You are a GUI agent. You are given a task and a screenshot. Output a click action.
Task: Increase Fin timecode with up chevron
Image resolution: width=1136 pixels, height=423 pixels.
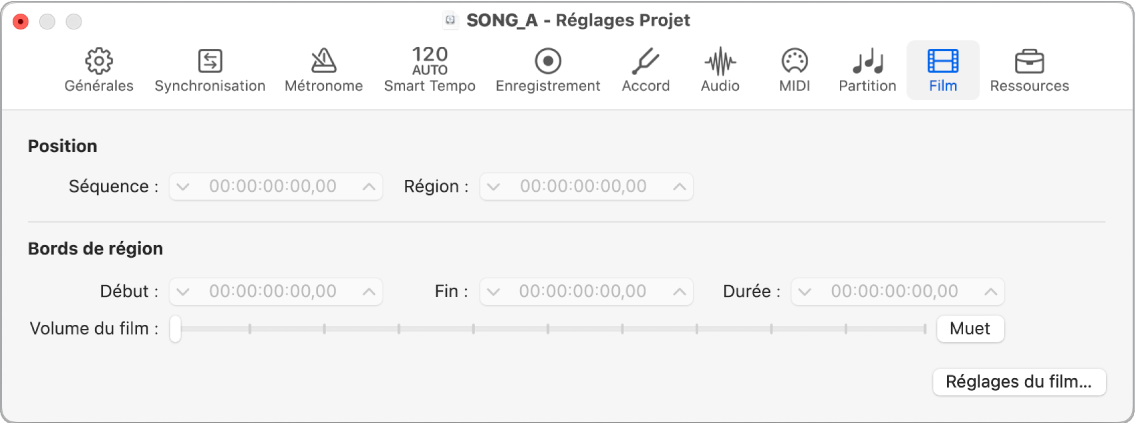(679, 292)
